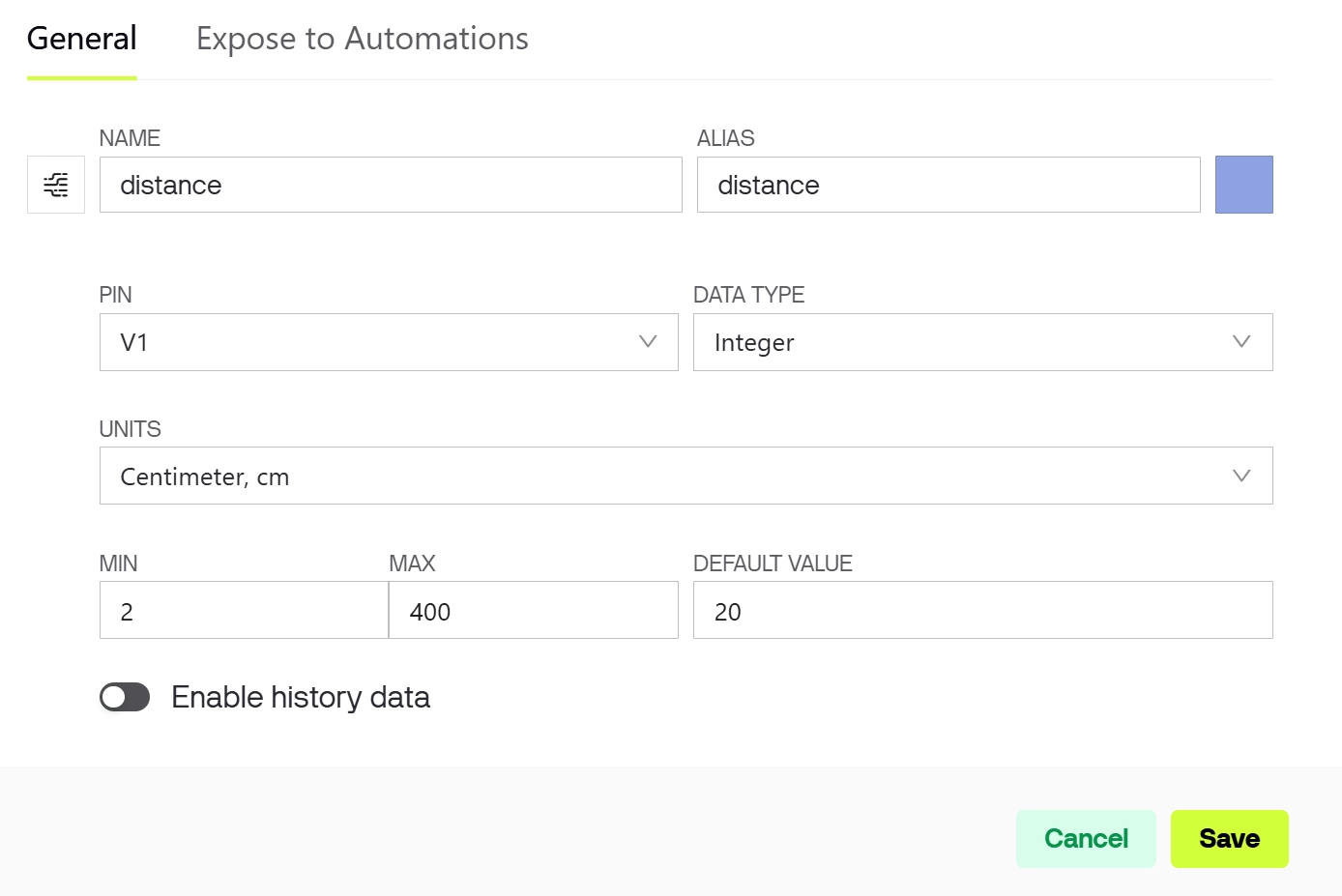Click the Enable history data label
The height and width of the screenshot is (896, 1342).
pos(301,697)
